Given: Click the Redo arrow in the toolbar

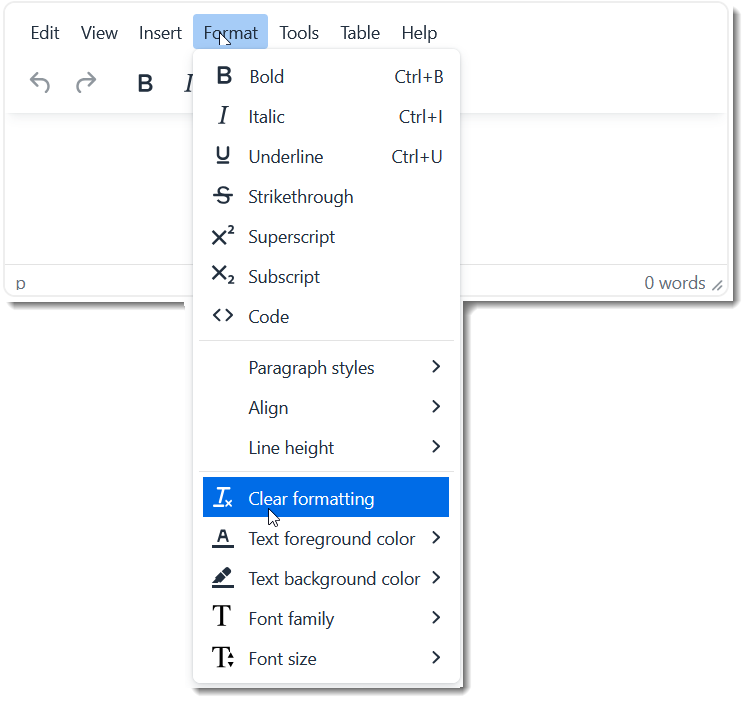Looking at the screenshot, I should coord(86,83).
